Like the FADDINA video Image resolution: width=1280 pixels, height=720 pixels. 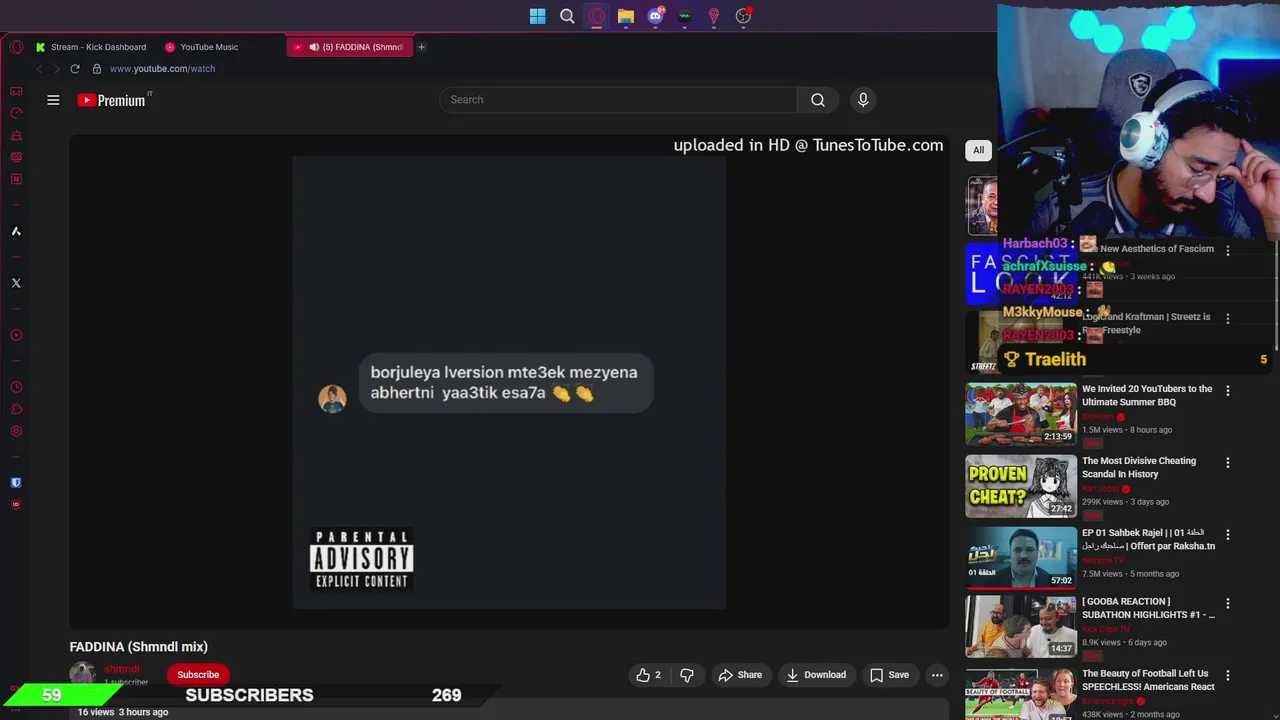coord(649,675)
